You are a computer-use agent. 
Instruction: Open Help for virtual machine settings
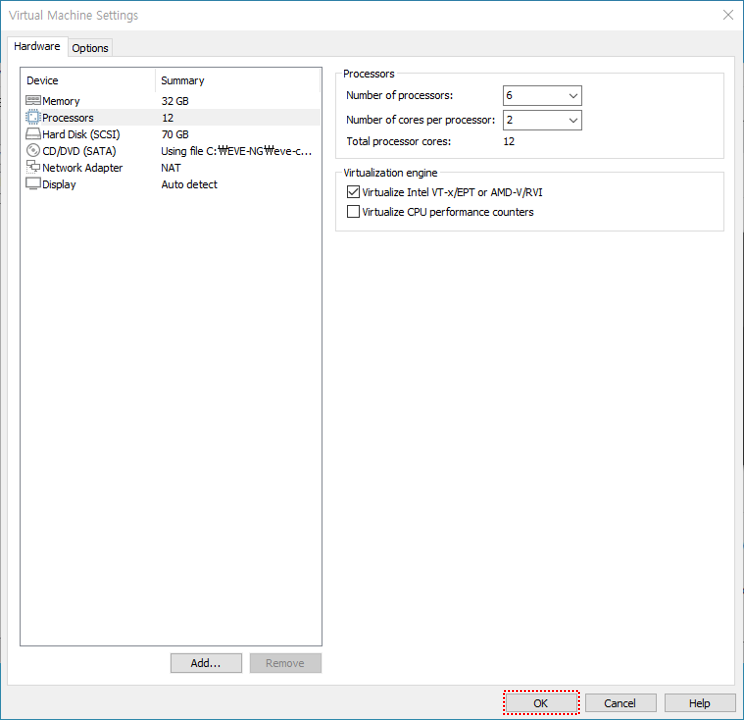tap(700, 703)
